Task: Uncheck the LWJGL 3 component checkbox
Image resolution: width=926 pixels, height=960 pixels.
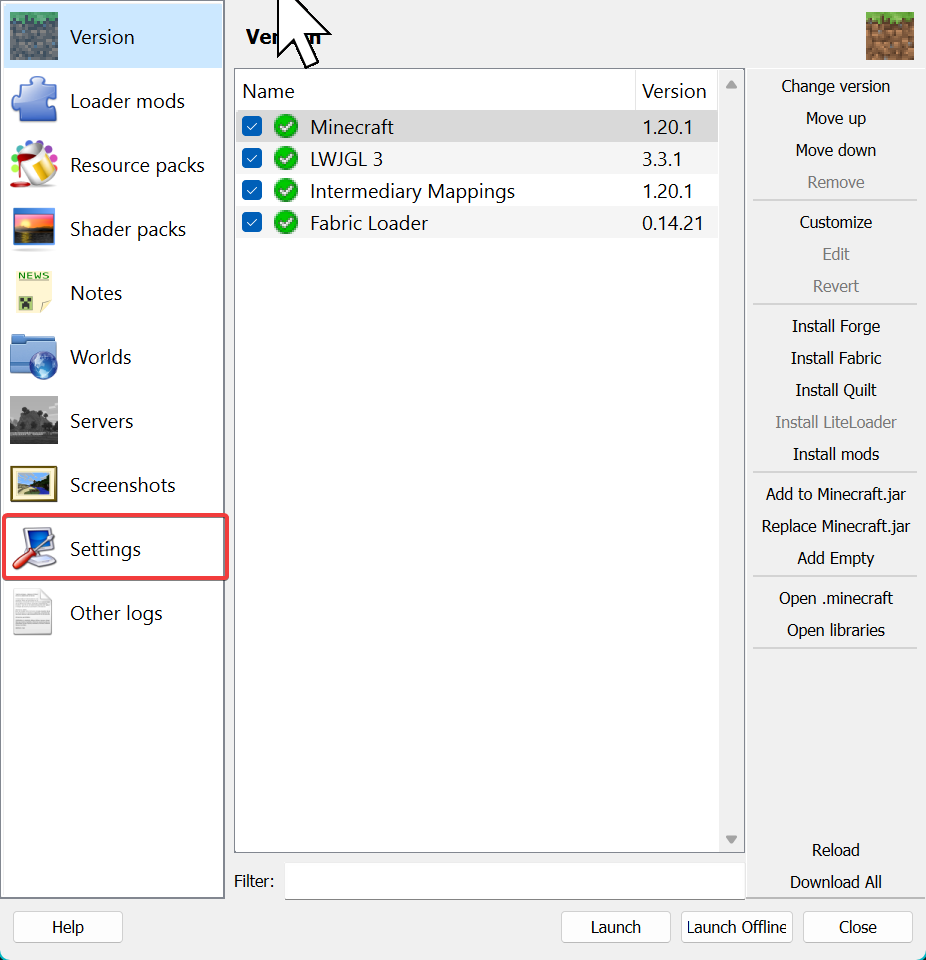Action: pyautogui.click(x=252, y=159)
